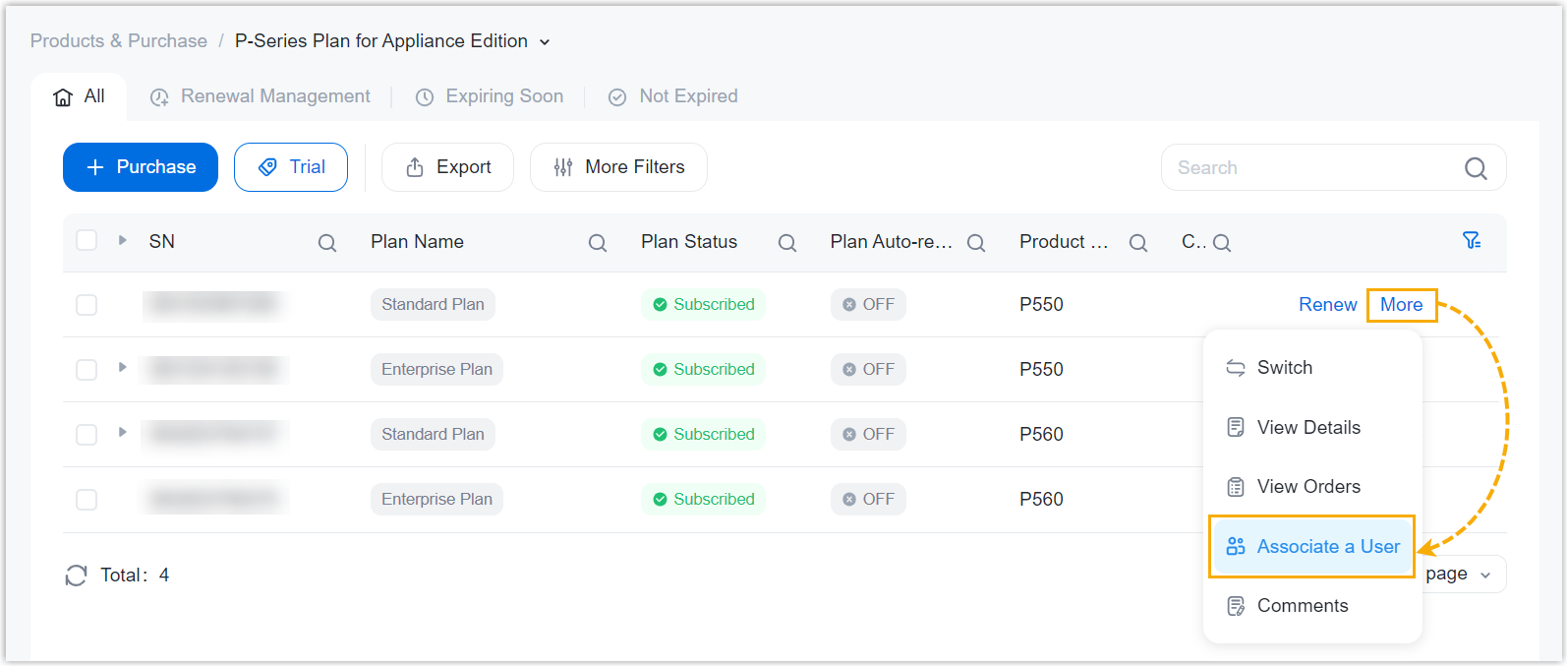Check the Enterprise Plan P560 row checkbox
Image resolution: width=1568 pixels, height=667 pixels.
tap(87, 500)
